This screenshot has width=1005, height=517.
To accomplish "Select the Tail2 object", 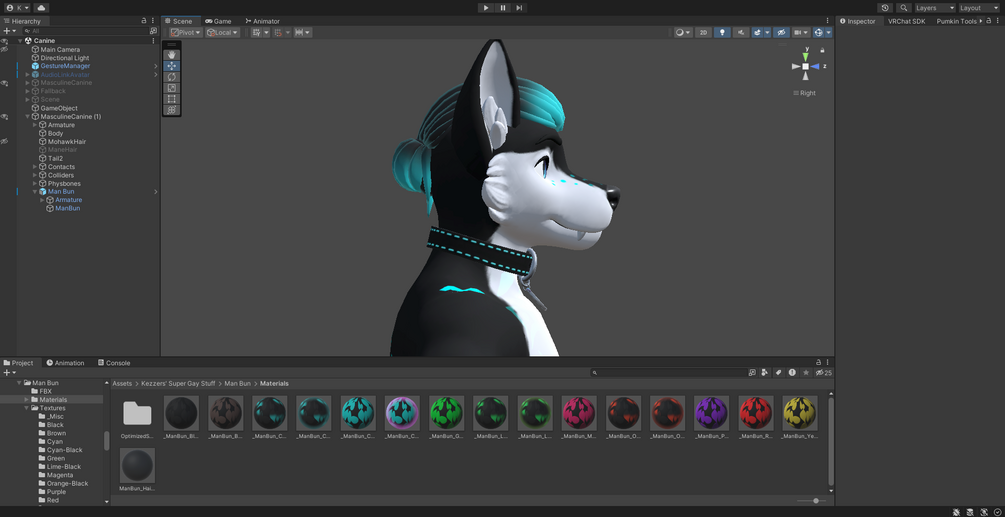I will 55,158.
